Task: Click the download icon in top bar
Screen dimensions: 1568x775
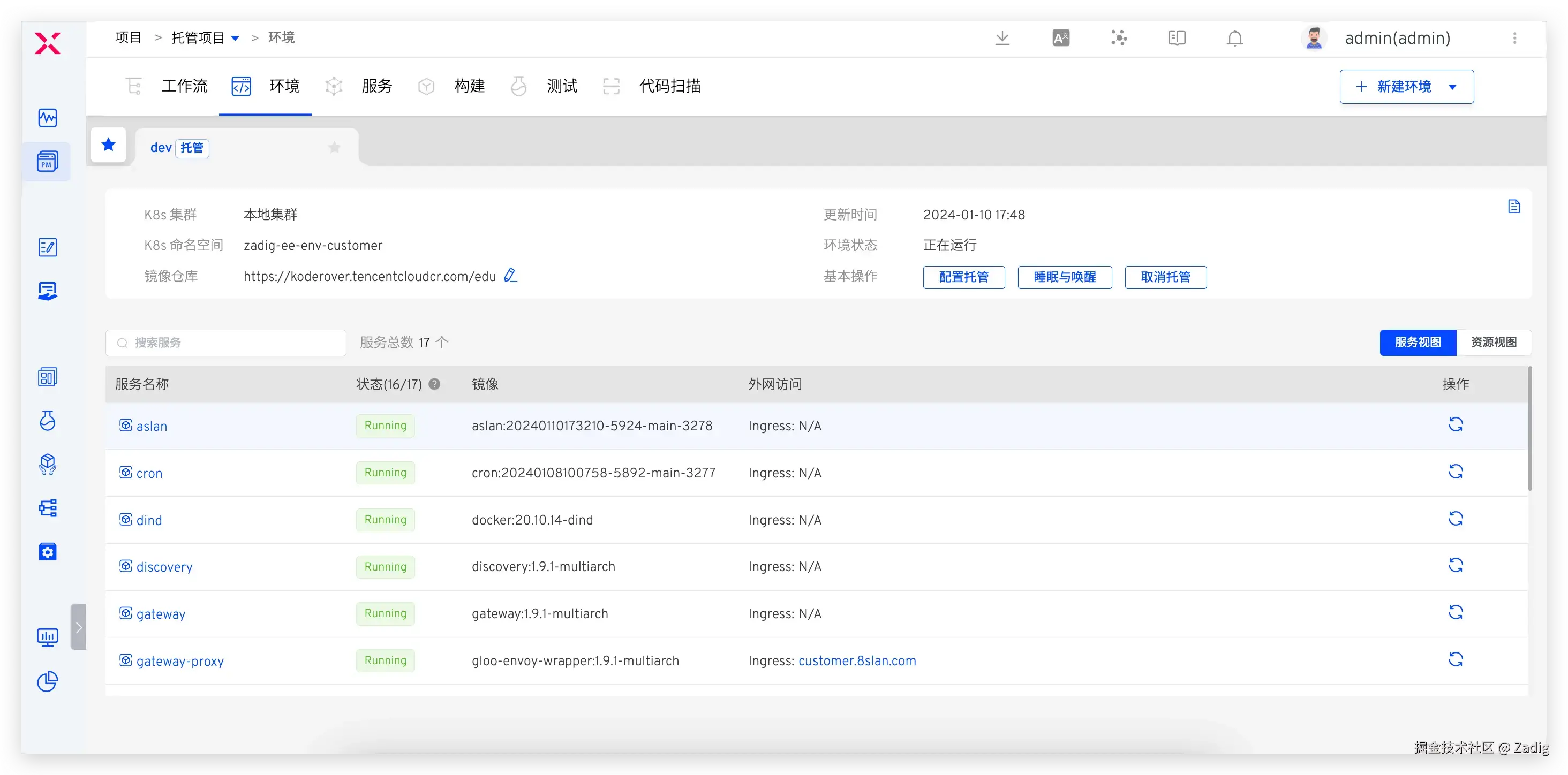Action: coord(1002,39)
